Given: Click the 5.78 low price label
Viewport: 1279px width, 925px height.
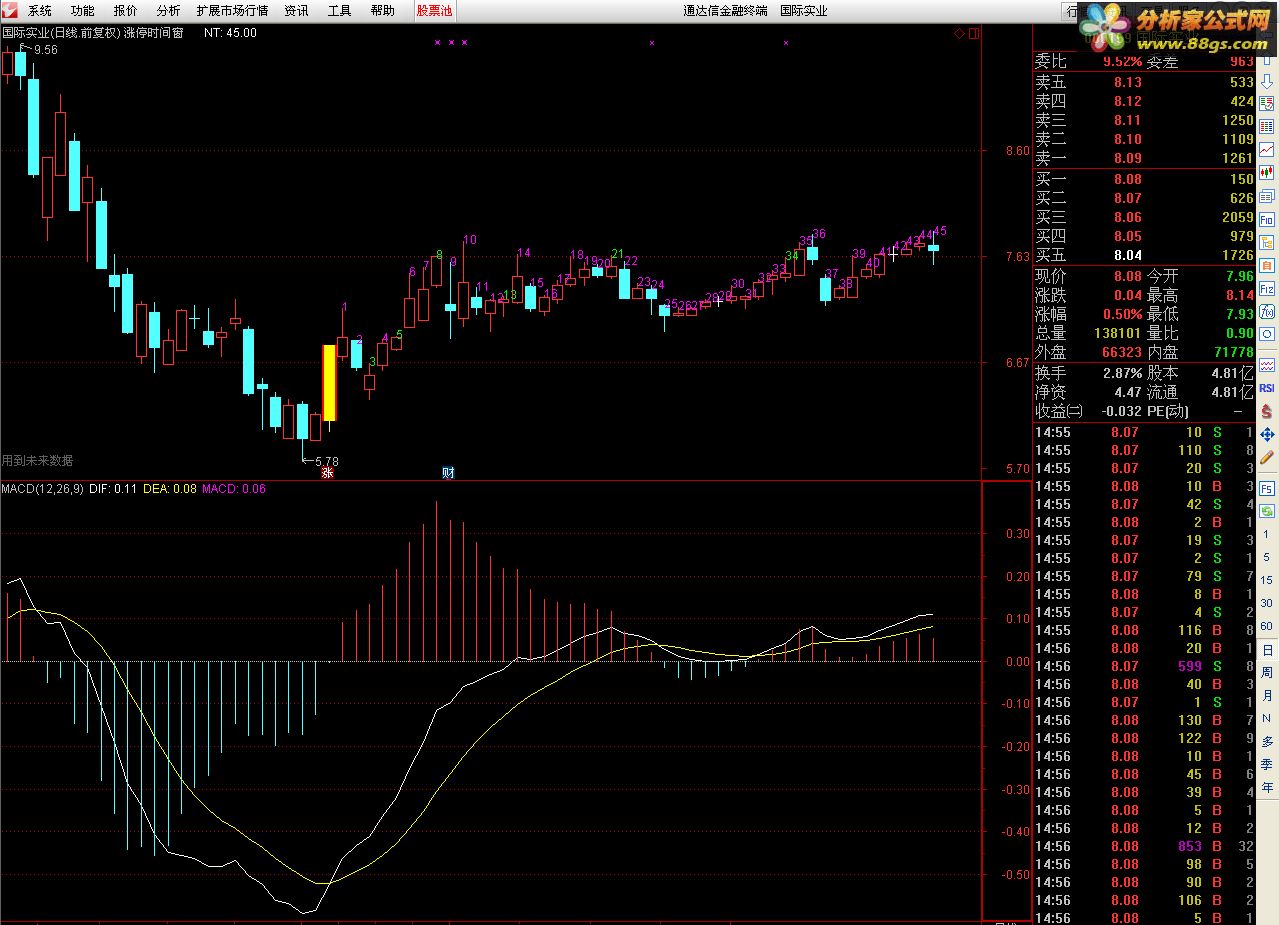Looking at the screenshot, I should [327, 462].
